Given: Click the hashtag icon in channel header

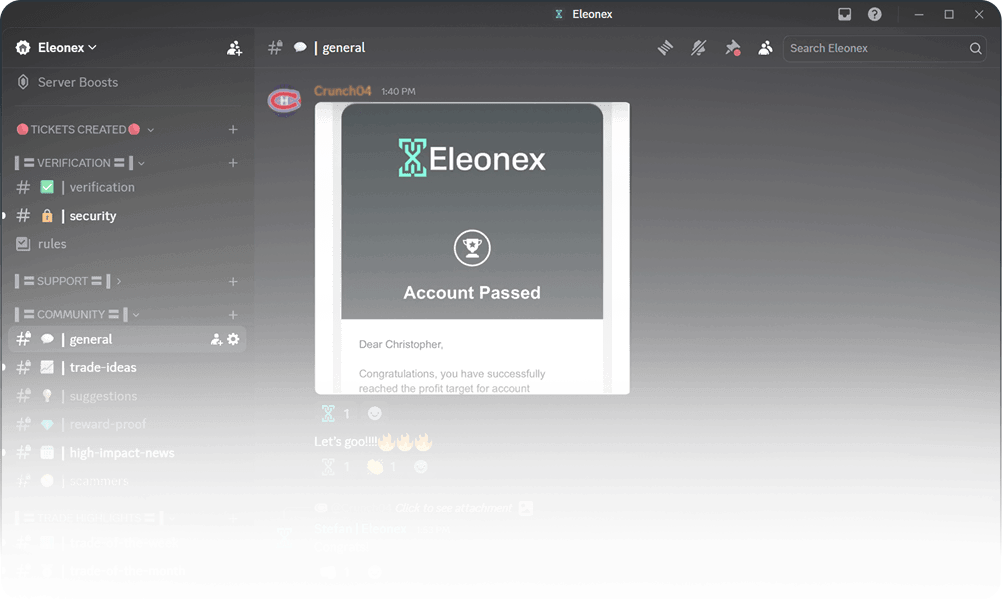Looking at the screenshot, I should point(275,48).
